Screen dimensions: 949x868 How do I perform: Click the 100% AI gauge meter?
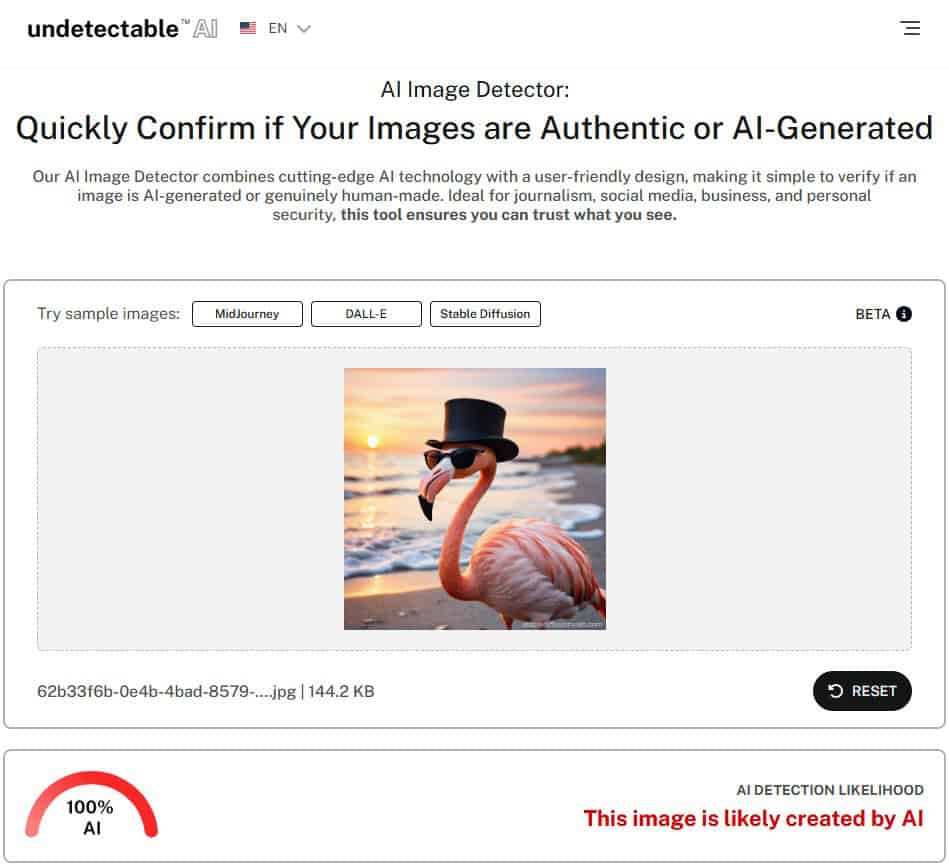tap(91, 806)
